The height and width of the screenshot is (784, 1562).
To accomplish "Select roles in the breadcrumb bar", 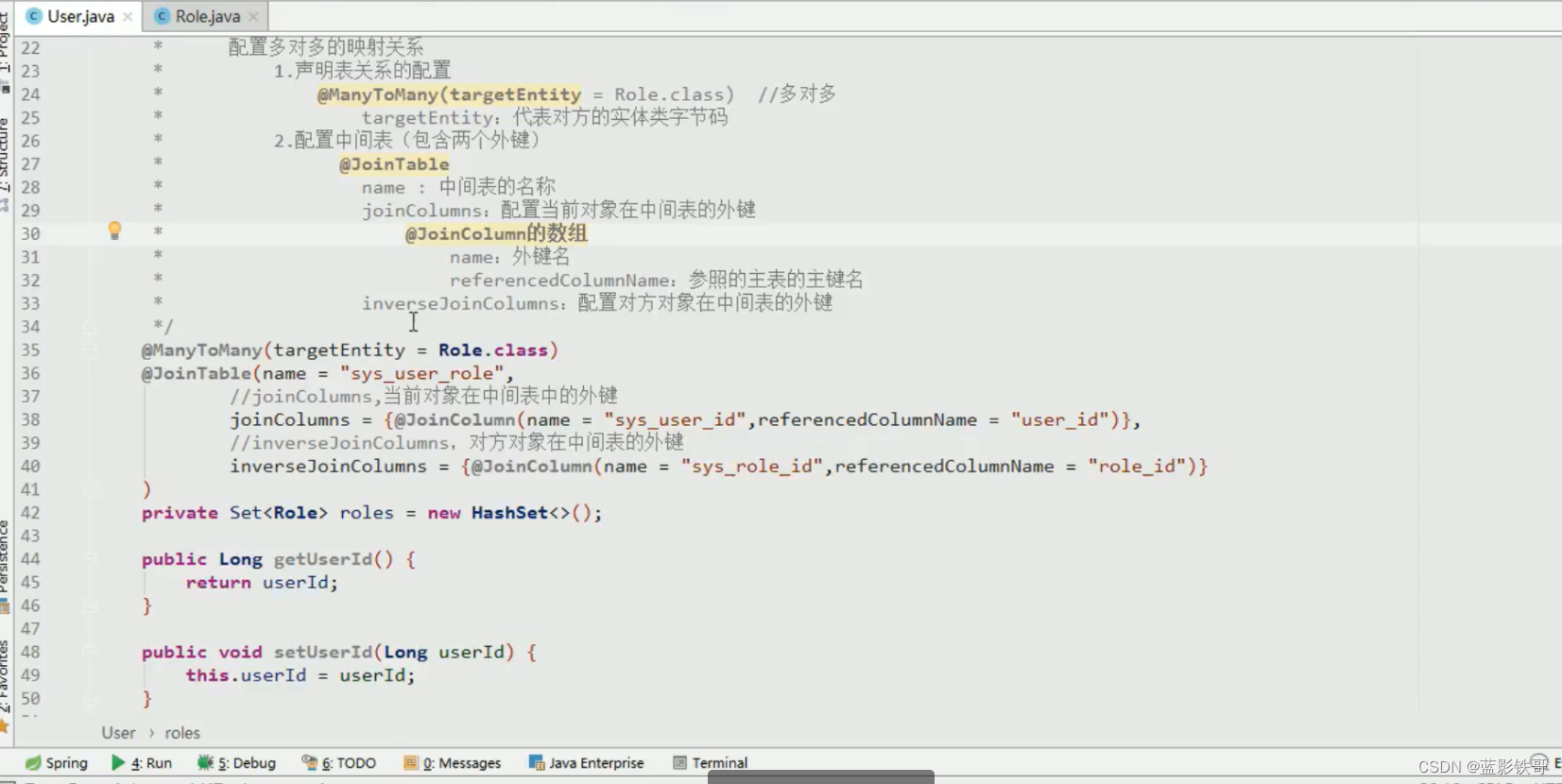I will pyautogui.click(x=182, y=733).
